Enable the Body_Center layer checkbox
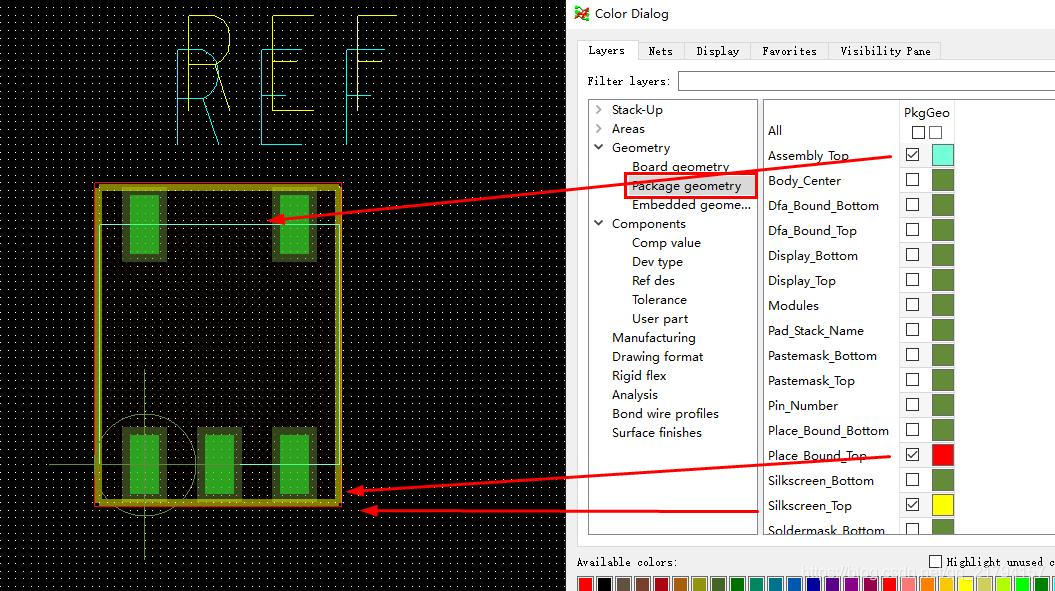 coord(912,180)
